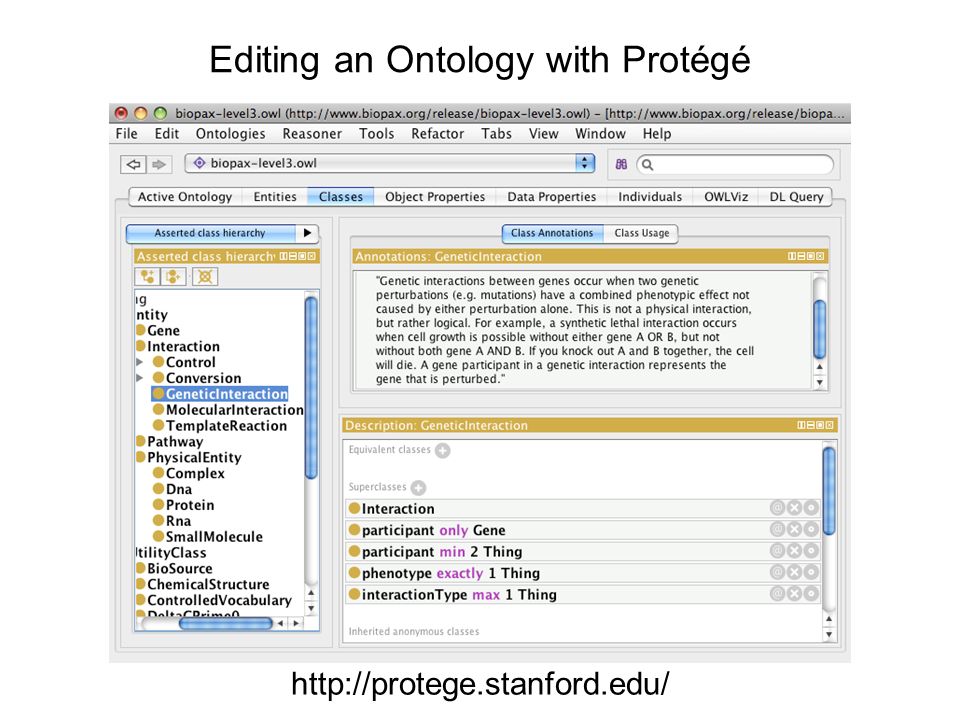960x720 pixels.
Task: Click the Add sibling class icon
Action: tap(173, 277)
